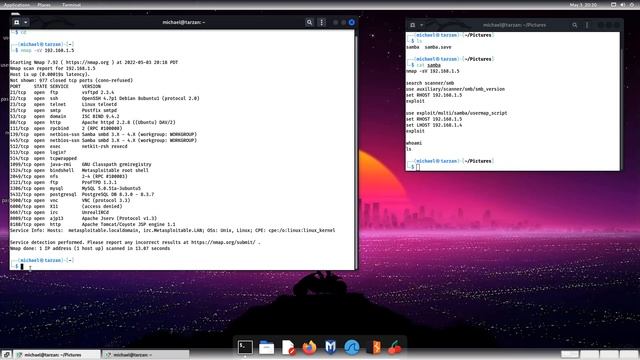This screenshot has width=640, height=360.
Task: Click the 5432/tcp postgresql row
Action: coord(82,194)
